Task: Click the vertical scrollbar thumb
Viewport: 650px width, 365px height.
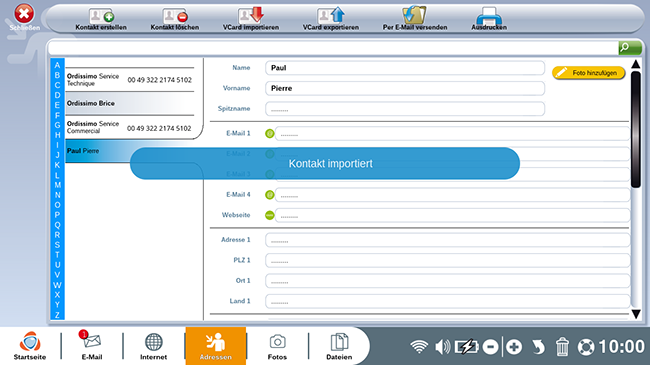Action: click(x=635, y=129)
